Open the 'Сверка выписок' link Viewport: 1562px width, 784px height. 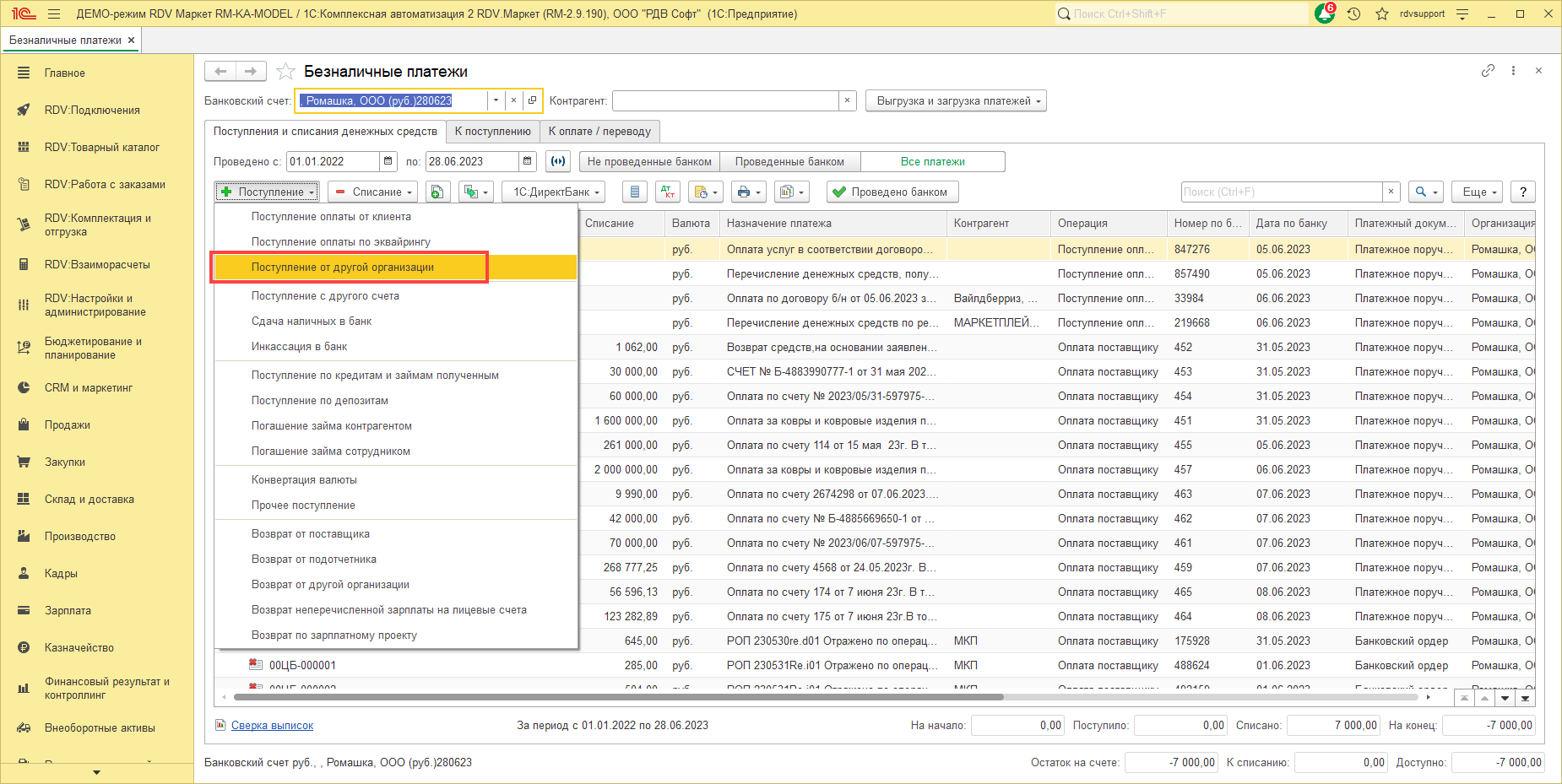[x=272, y=726]
